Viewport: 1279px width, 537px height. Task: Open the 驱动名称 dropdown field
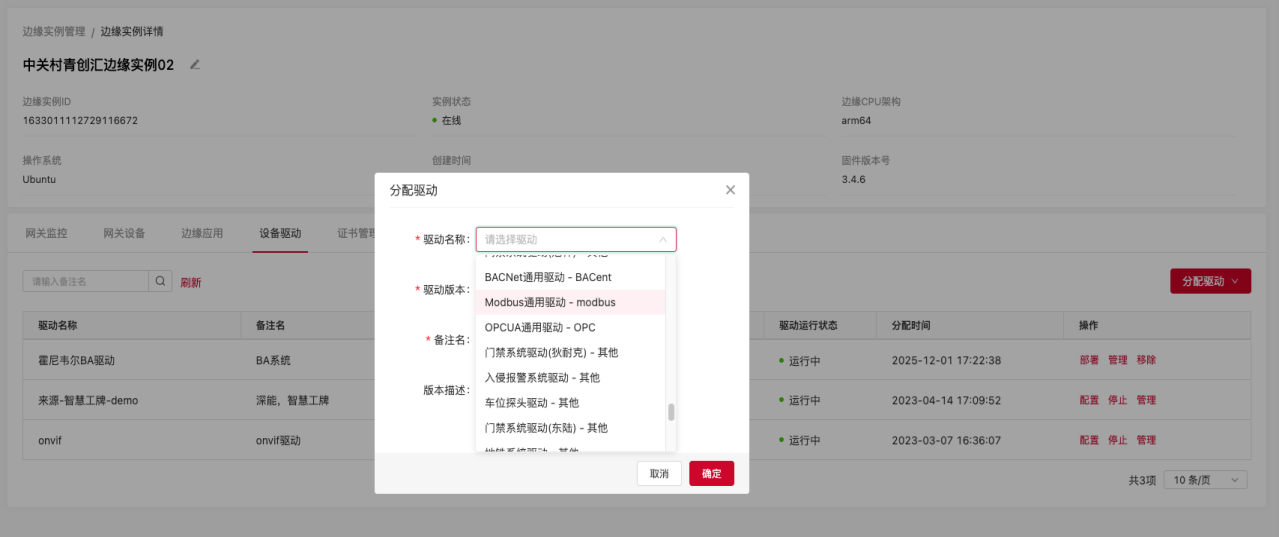pyautogui.click(x=576, y=239)
